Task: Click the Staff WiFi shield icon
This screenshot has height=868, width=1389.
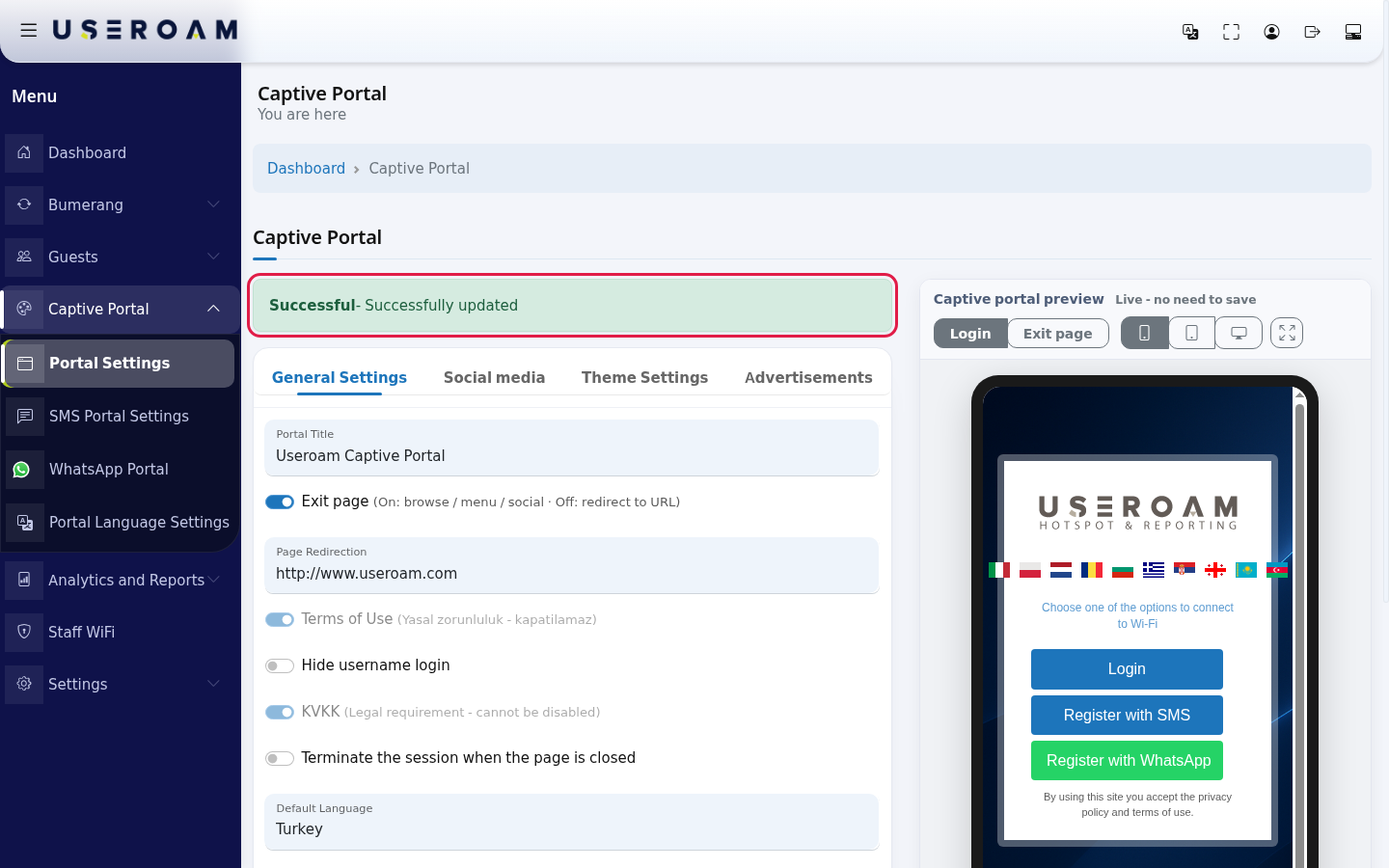Action: click(x=24, y=632)
